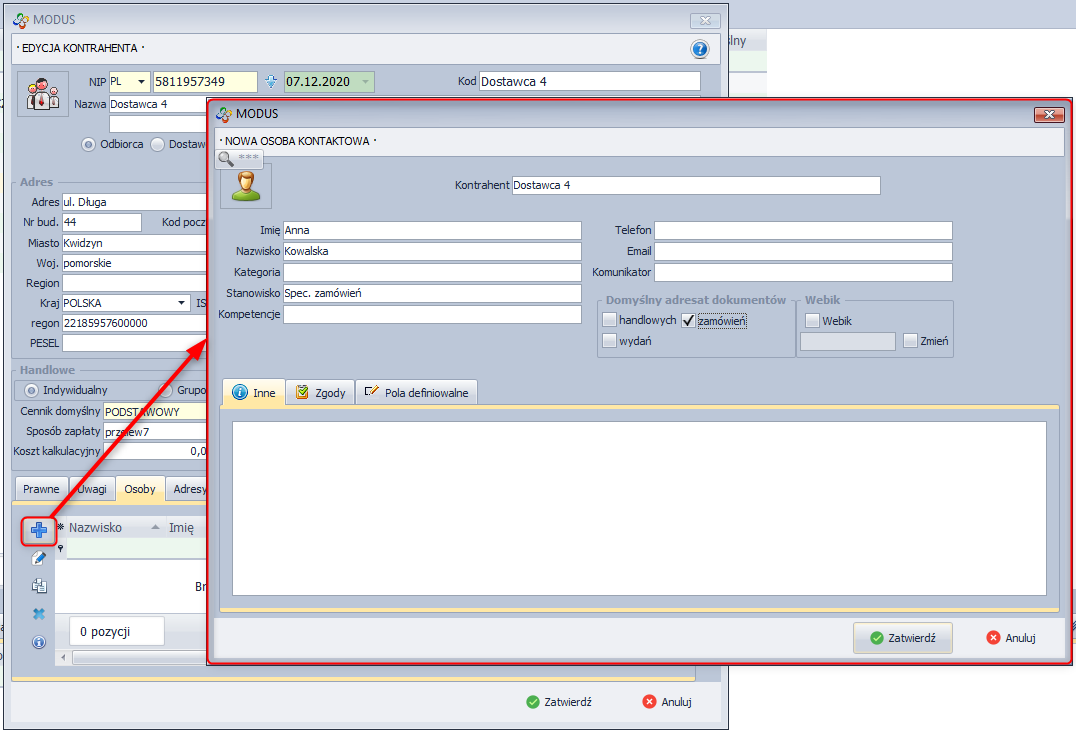
Task: Click the pencil edit person icon
Action: coord(39,558)
